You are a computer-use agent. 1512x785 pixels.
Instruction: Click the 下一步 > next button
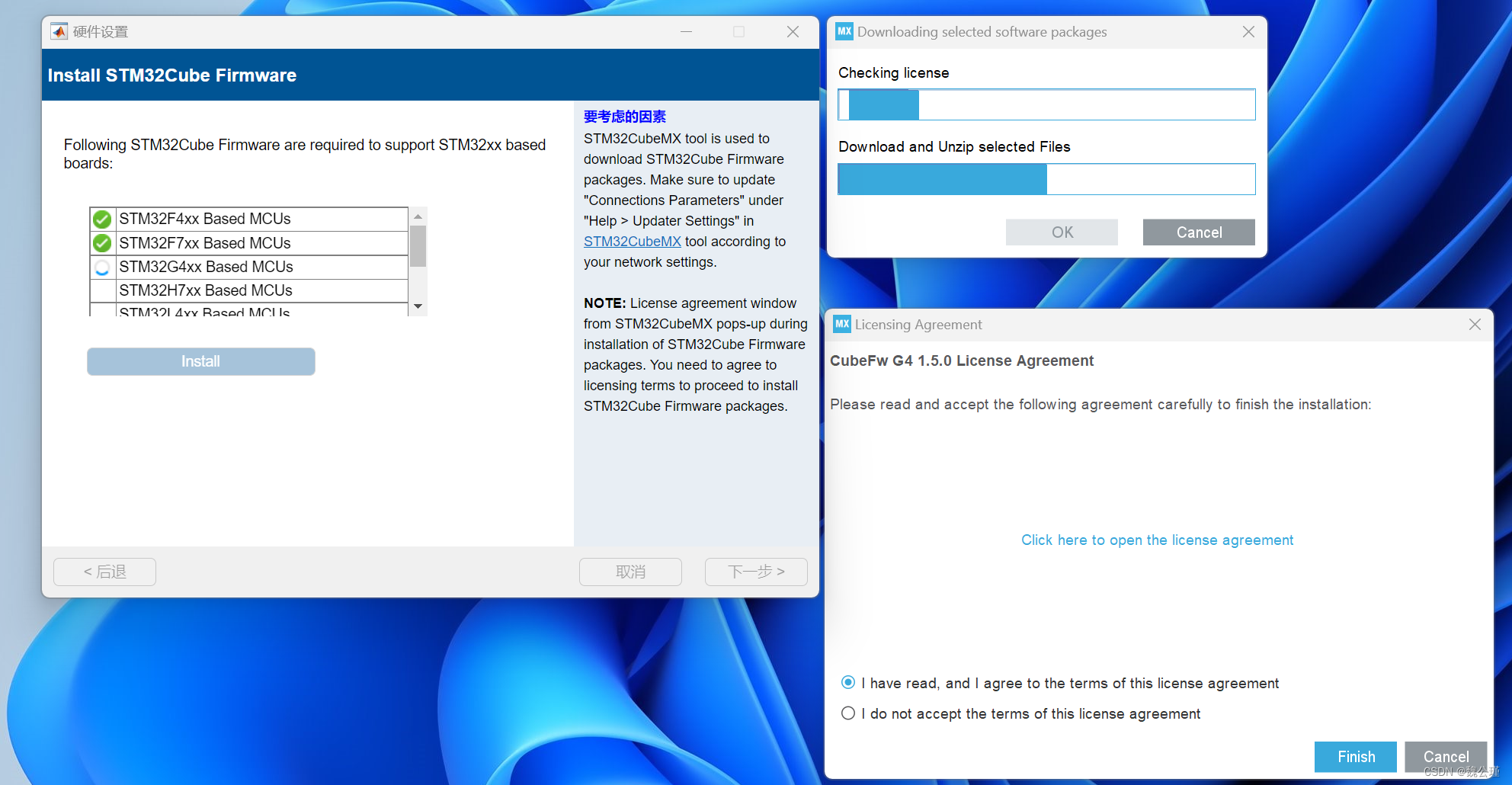point(756,572)
